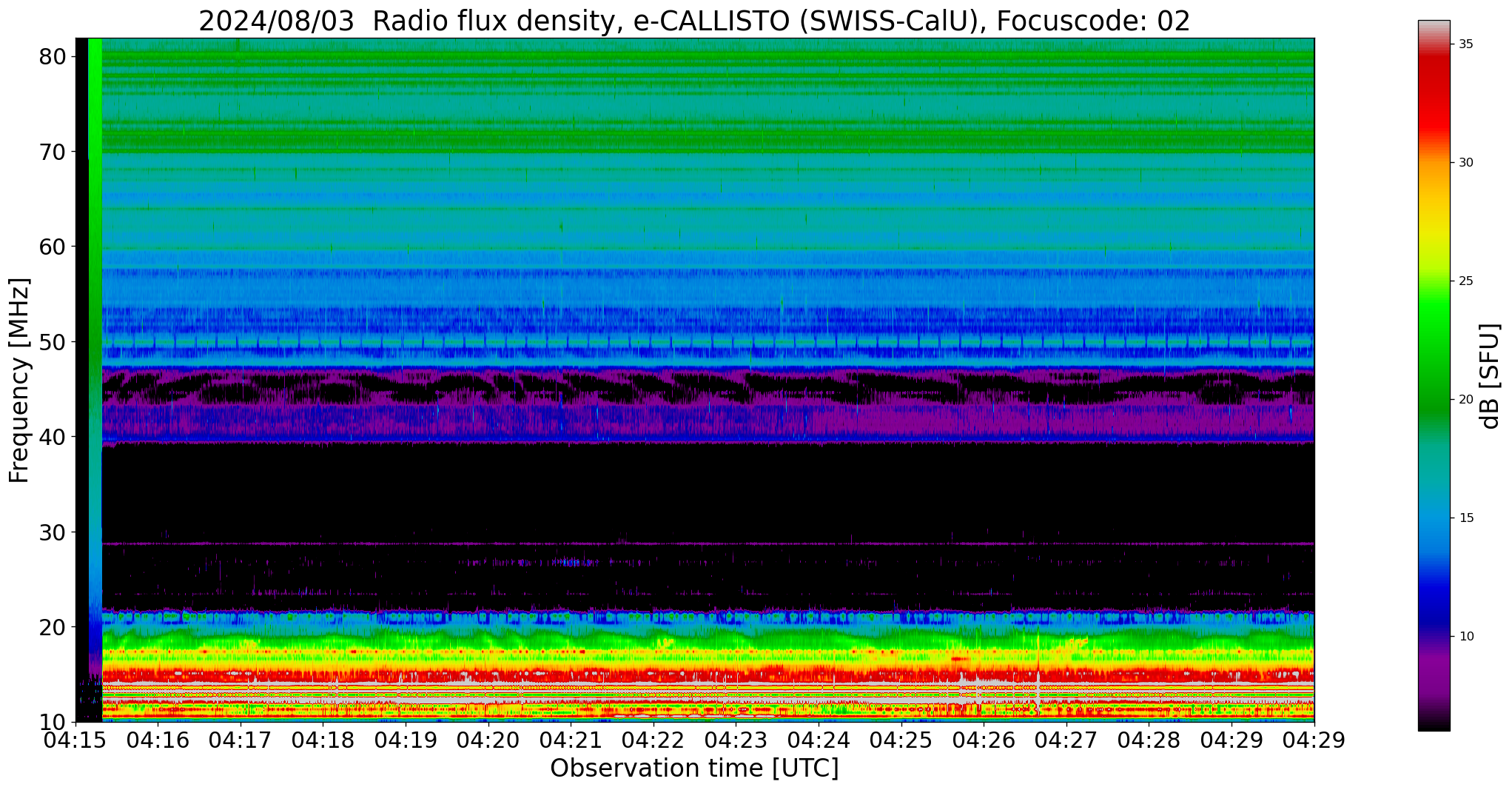Click the 04:16 time tick label
This screenshot has width=1512, height=790.
(158, 740)
